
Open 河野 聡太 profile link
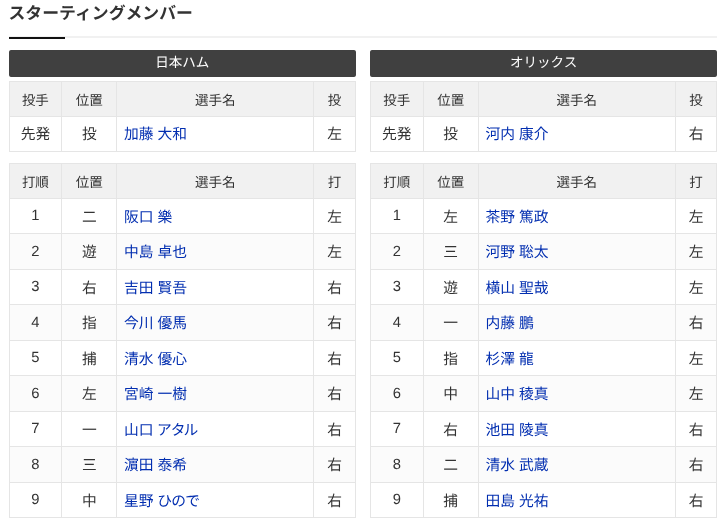[517, 252]
